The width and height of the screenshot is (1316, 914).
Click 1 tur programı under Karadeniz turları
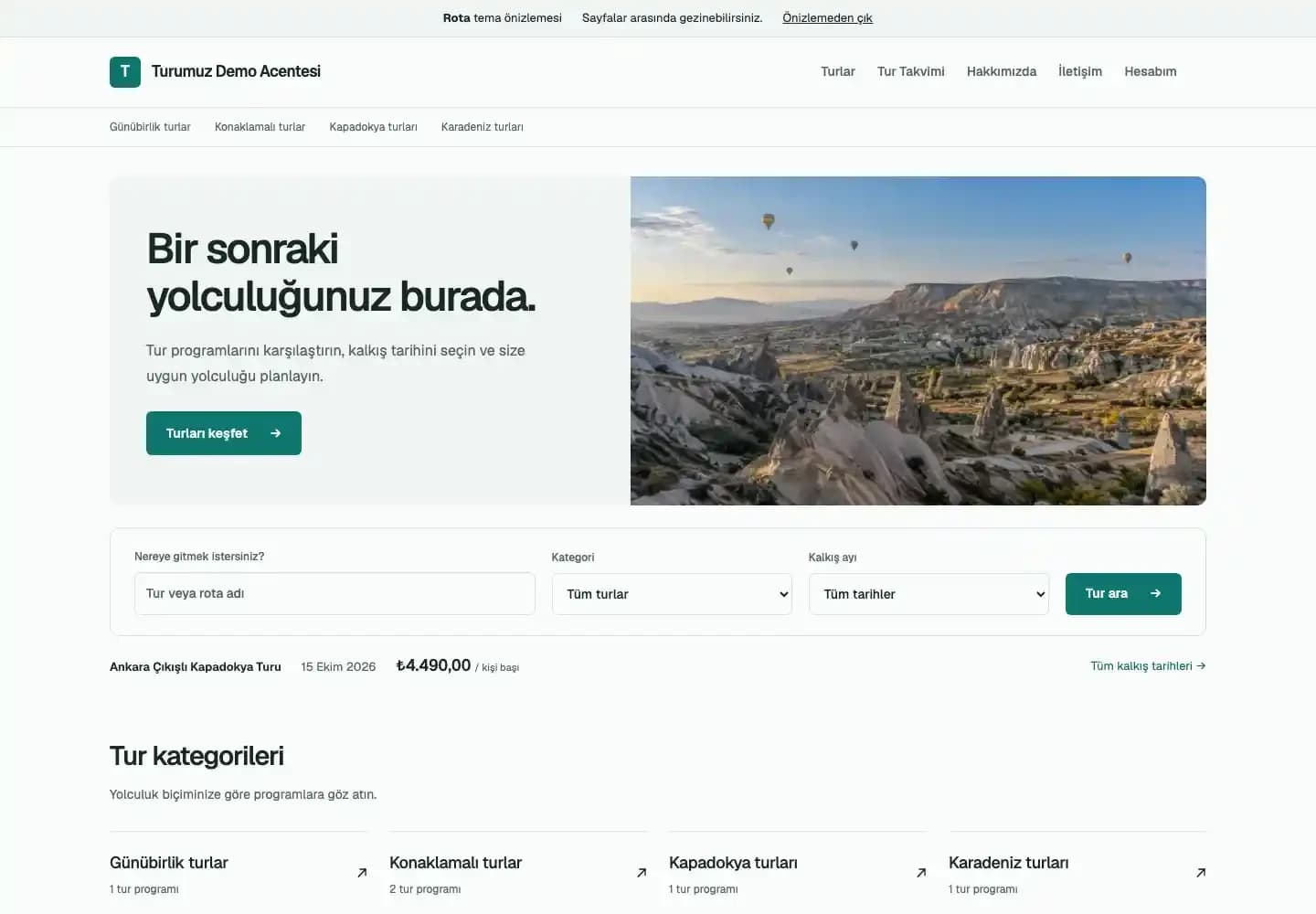click(982, 889)
